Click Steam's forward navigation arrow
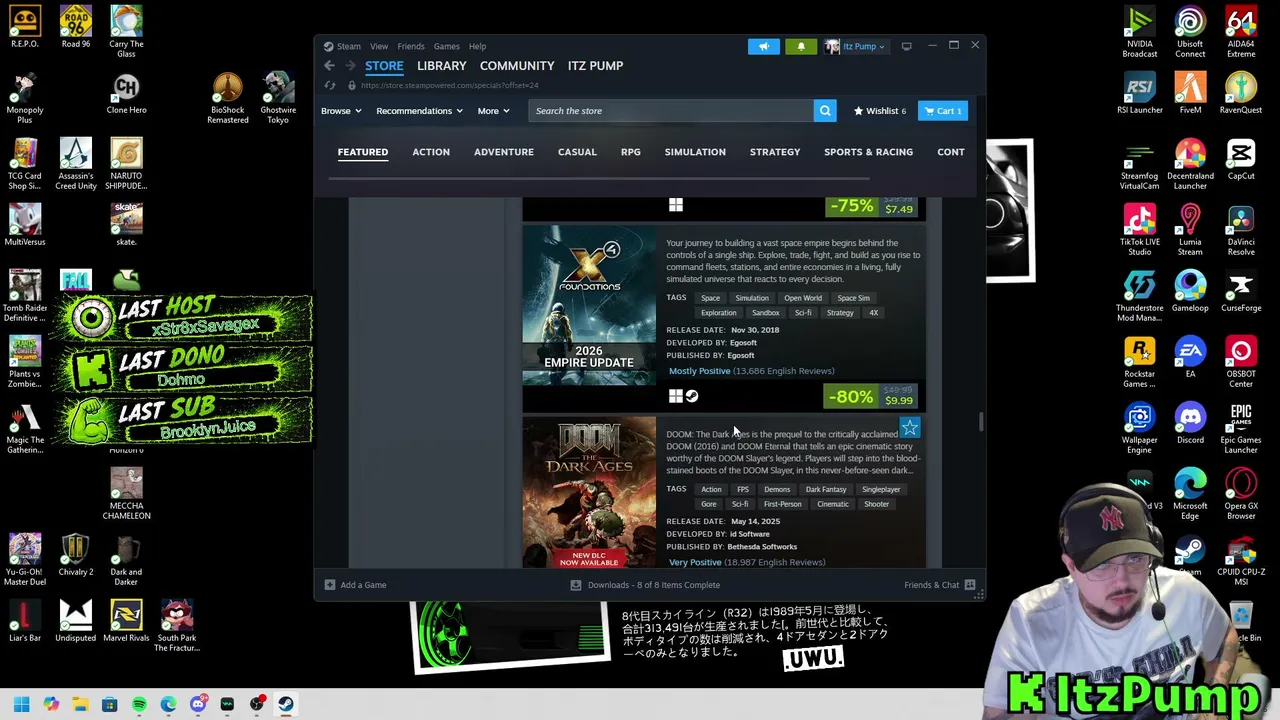This screenshot has height=720, width=1280. pos(350,65)
